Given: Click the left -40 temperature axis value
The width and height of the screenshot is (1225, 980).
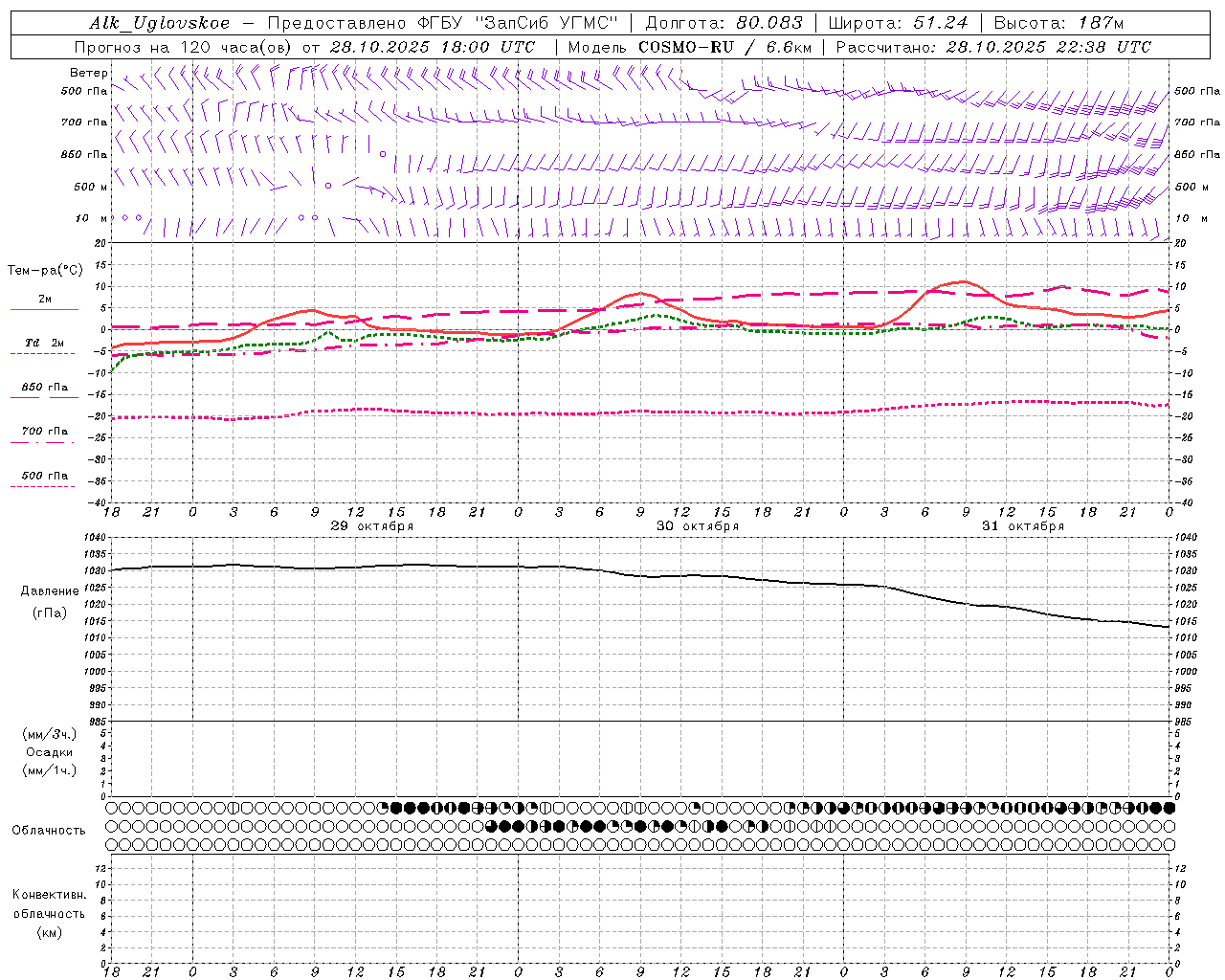Looking at the screenshot, I should (96, 502).
